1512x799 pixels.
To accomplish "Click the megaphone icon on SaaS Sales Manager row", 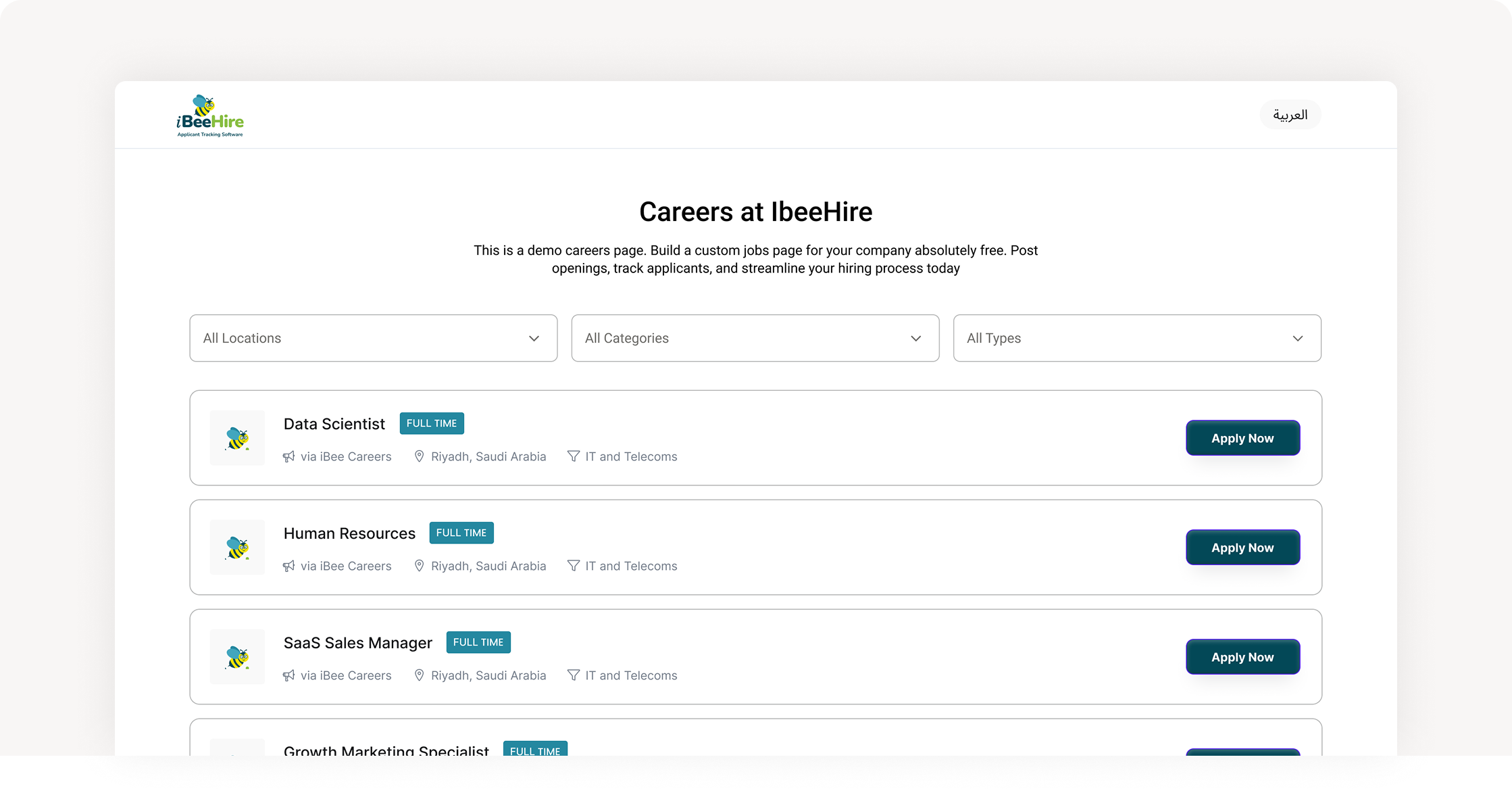I will 289,676.
